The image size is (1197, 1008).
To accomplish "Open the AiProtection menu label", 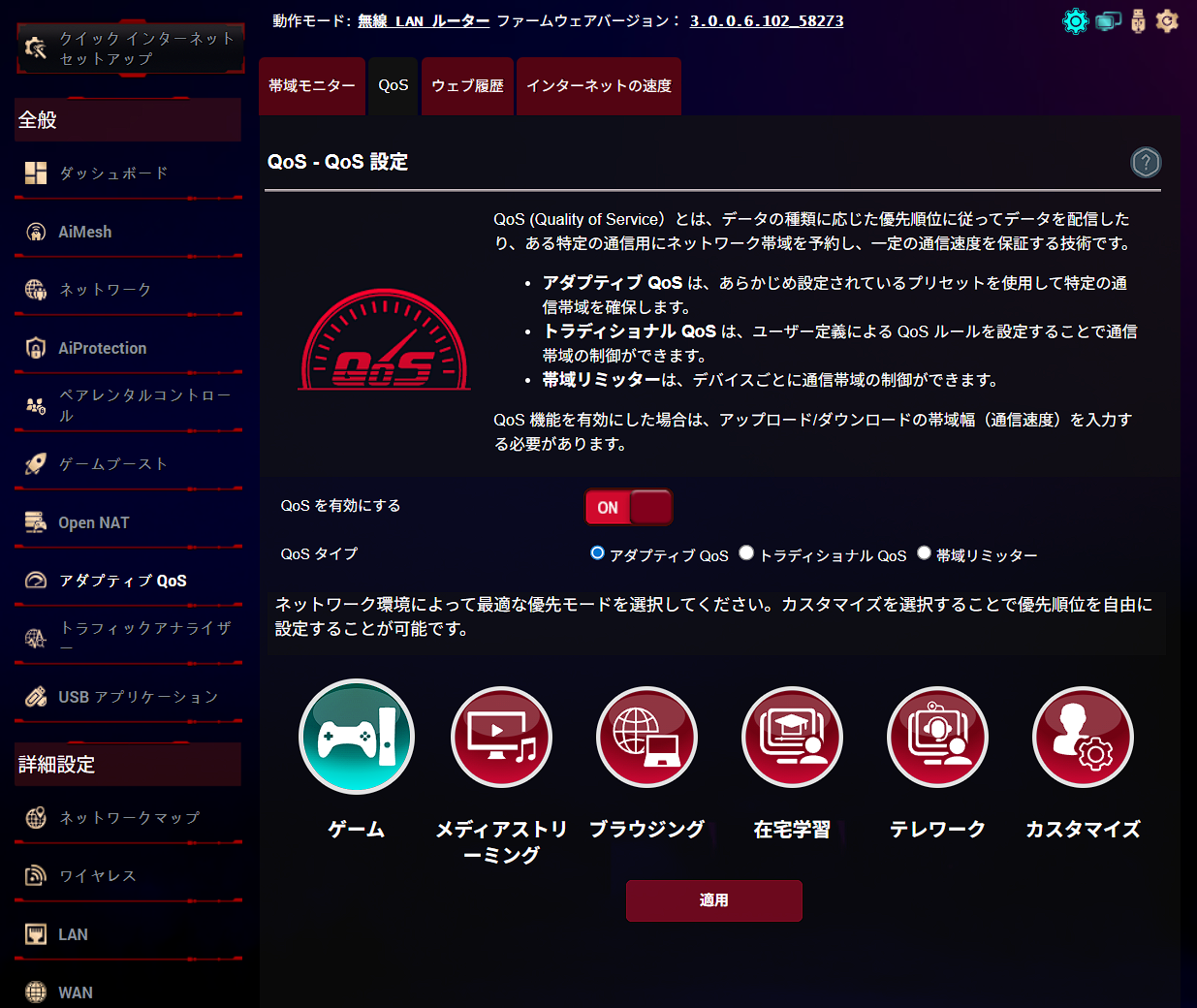I will (x=102, y=348).
